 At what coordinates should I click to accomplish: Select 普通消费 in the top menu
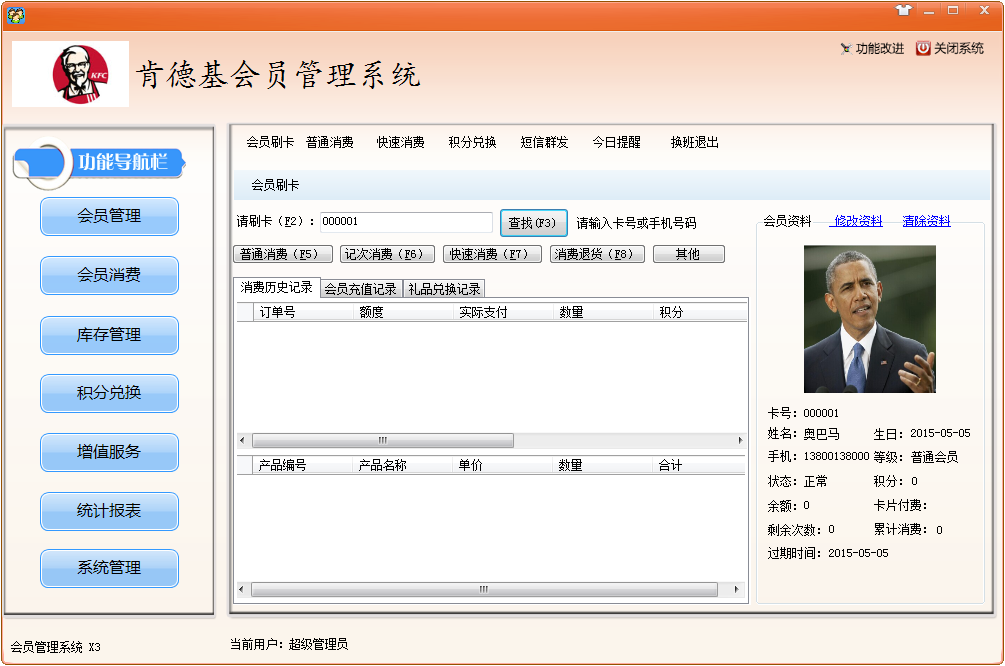pyautogui.click(x=329, y=142)
